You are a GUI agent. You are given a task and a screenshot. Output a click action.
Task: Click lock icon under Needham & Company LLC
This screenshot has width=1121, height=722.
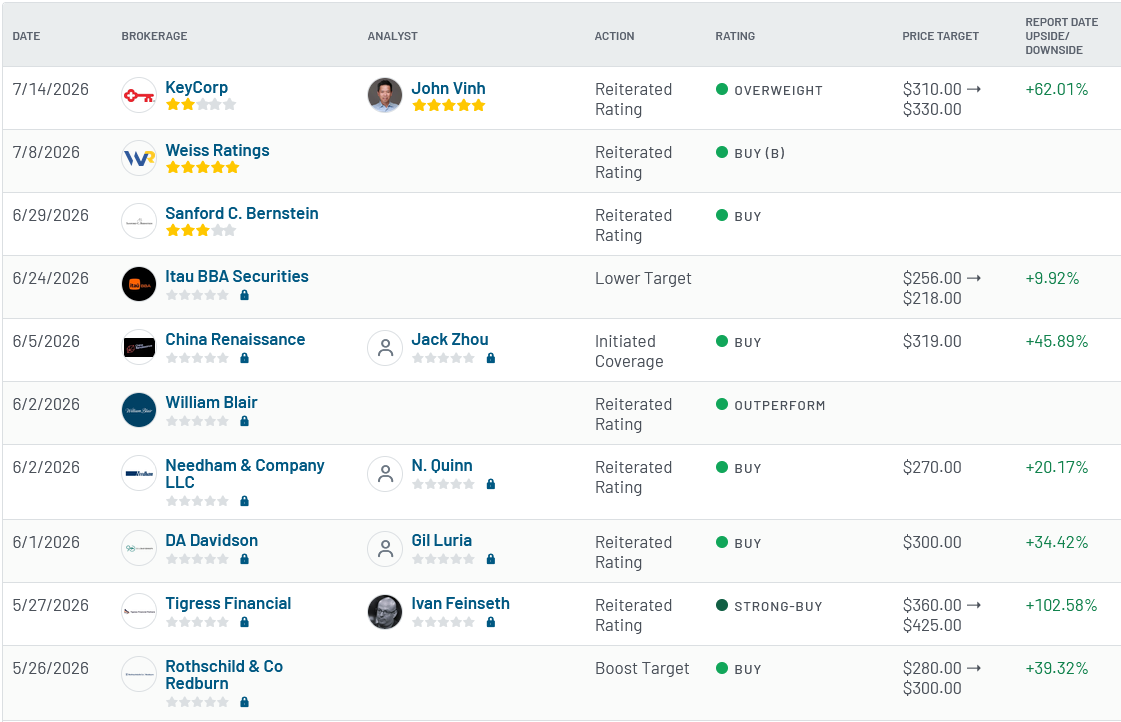pos(245,501)
